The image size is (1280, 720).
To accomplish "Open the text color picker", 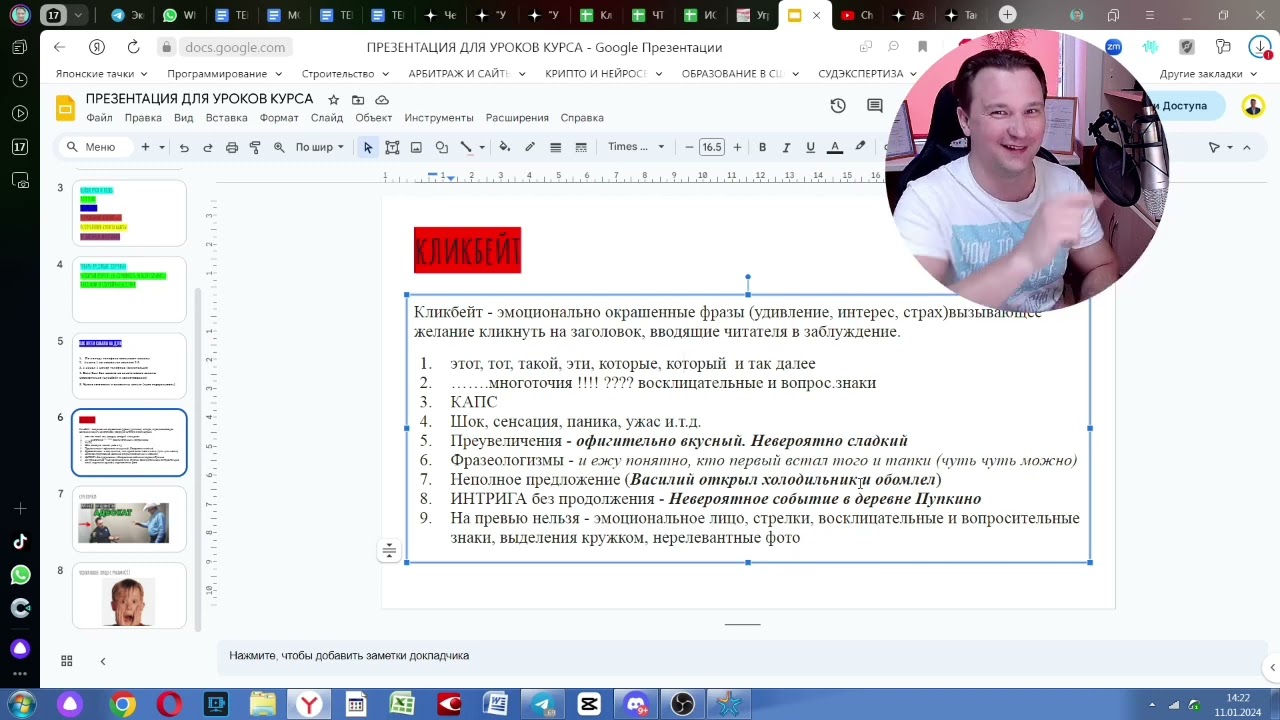I will click(835, 147).
